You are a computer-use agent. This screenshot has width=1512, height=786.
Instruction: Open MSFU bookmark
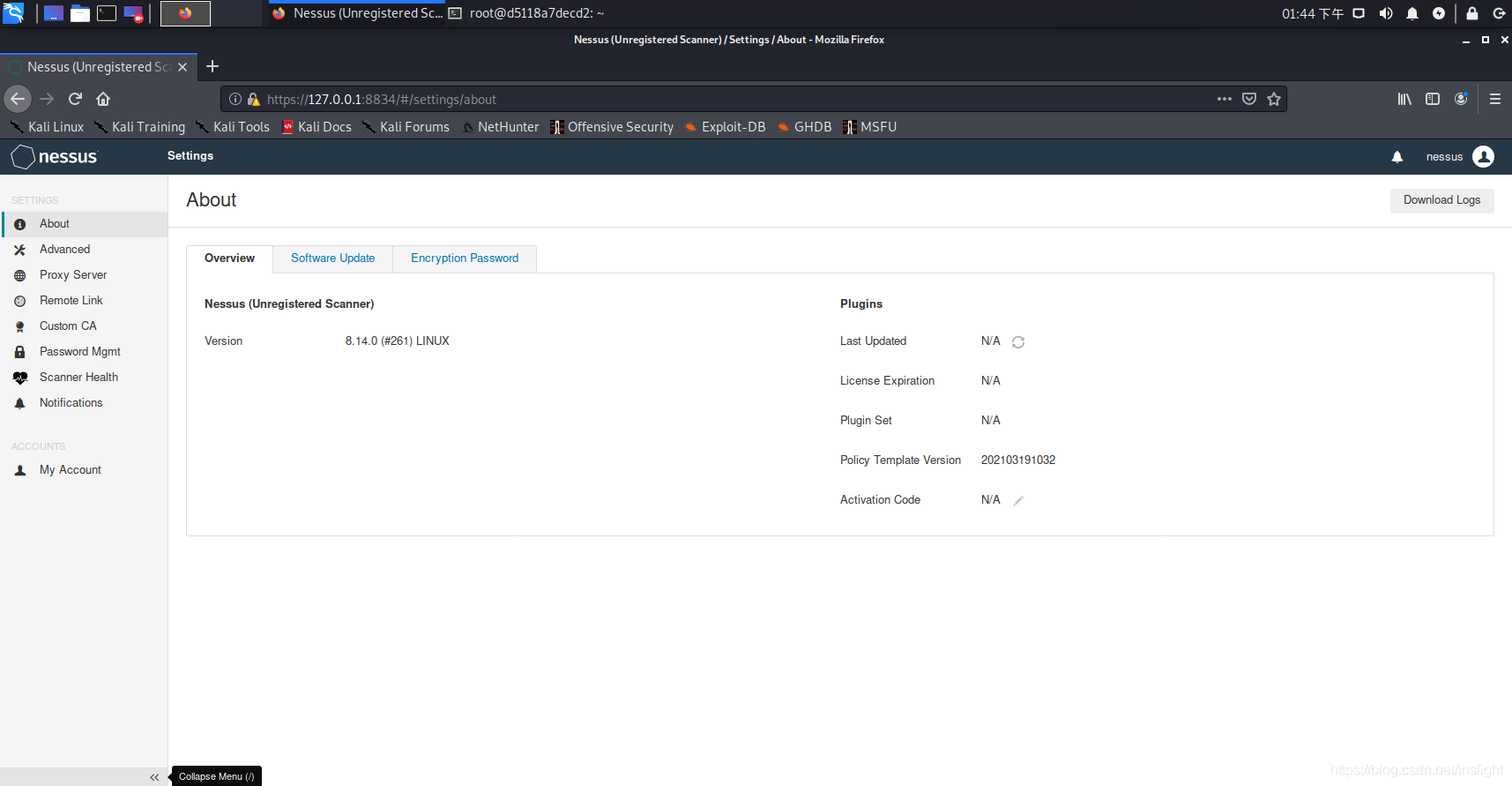click(869, 127)
